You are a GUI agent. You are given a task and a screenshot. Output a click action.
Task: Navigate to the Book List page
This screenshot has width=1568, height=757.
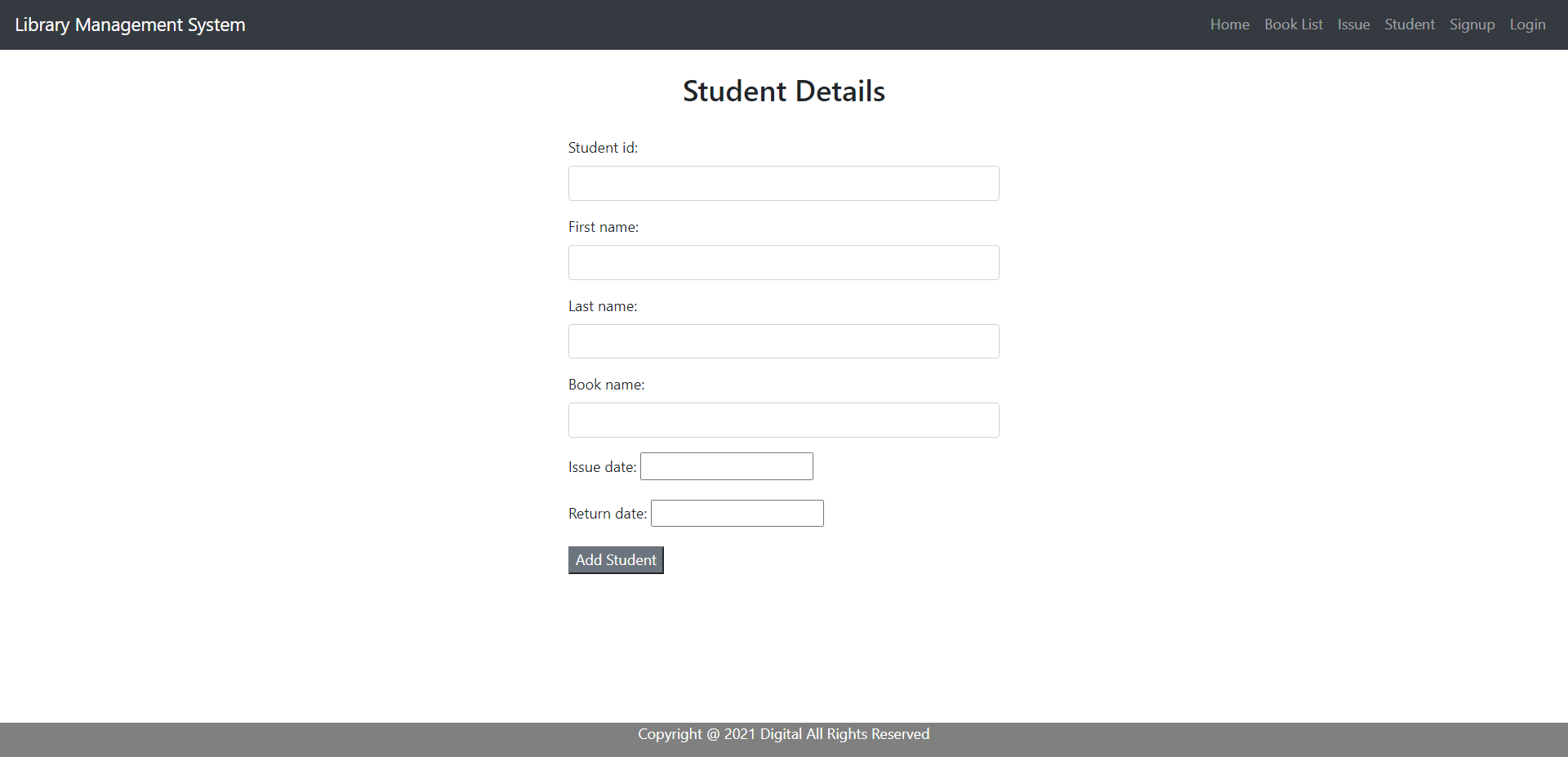[1294, 24]
